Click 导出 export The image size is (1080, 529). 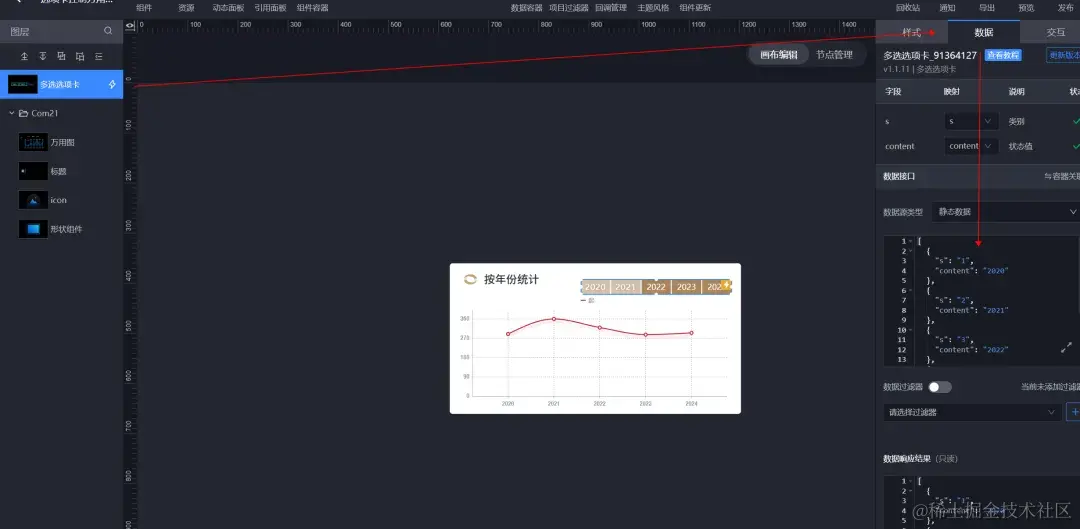click(x=987, y=8)
